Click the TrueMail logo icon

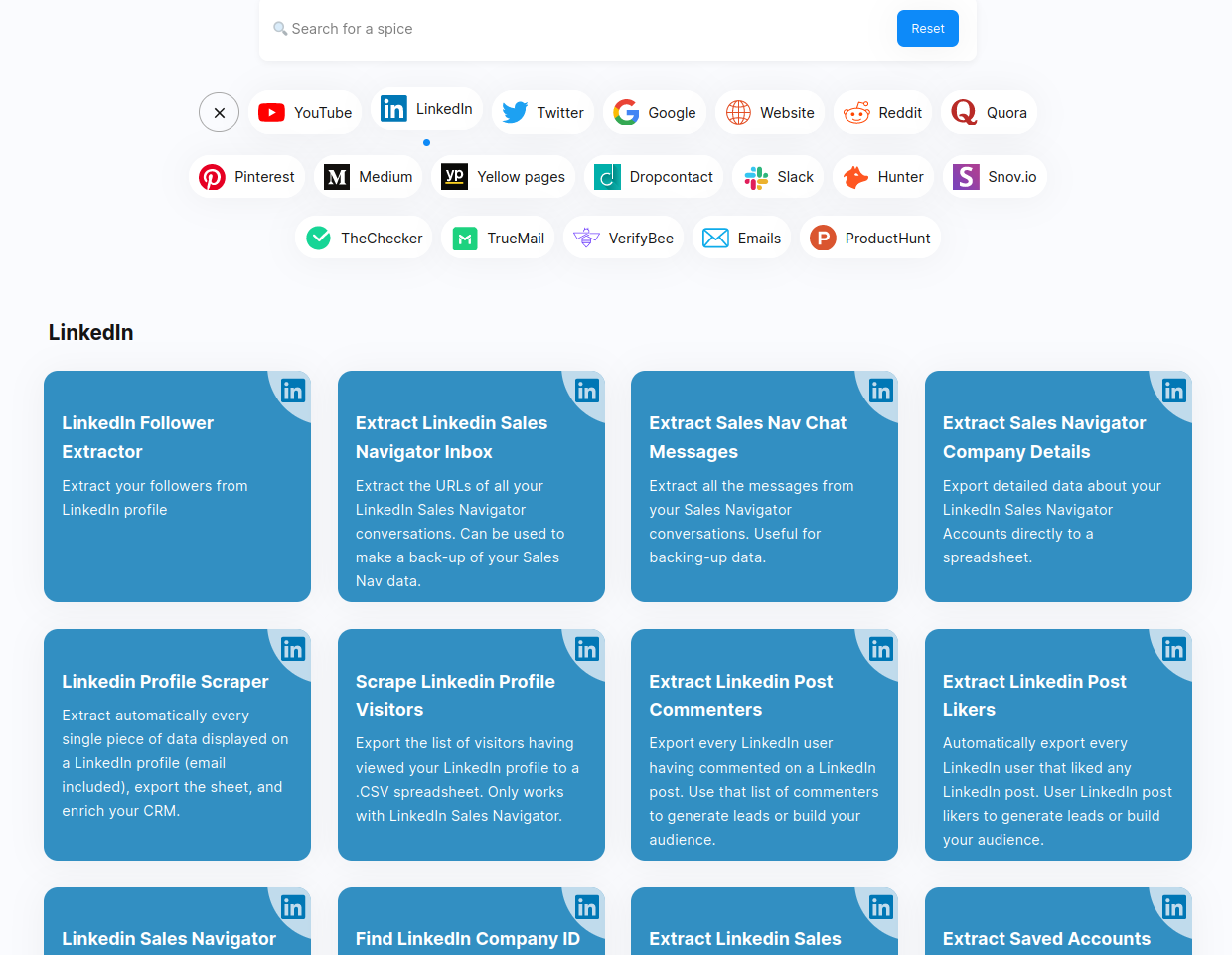(x=465, y=239)
